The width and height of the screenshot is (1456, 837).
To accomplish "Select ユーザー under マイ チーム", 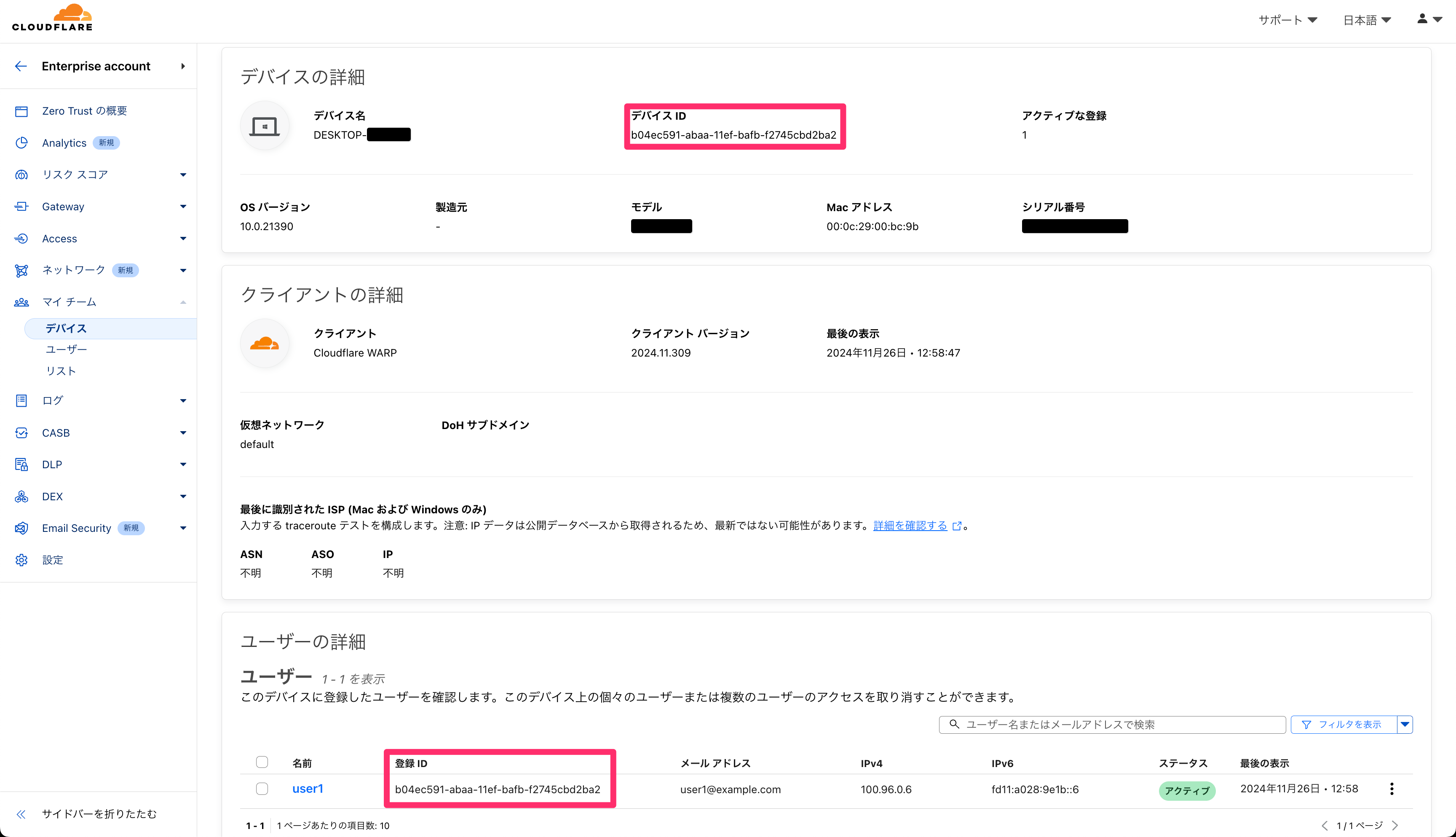I will click(x=66, y=349).
